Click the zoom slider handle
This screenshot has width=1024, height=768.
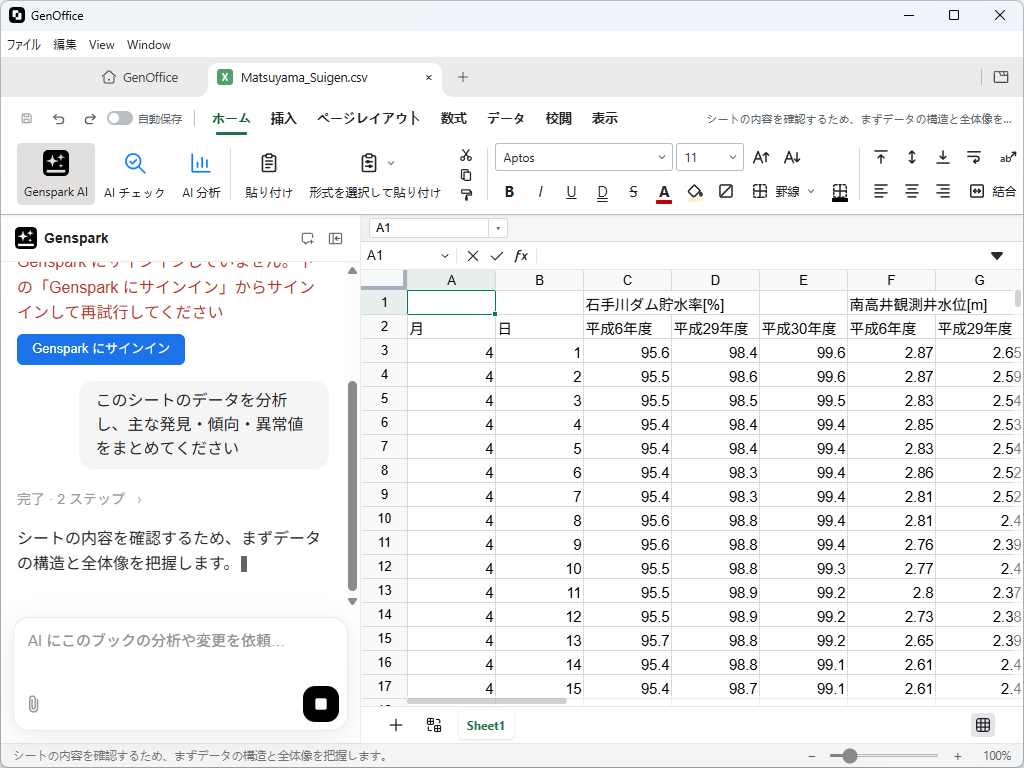pyautogui.click(x=849, y=756)
